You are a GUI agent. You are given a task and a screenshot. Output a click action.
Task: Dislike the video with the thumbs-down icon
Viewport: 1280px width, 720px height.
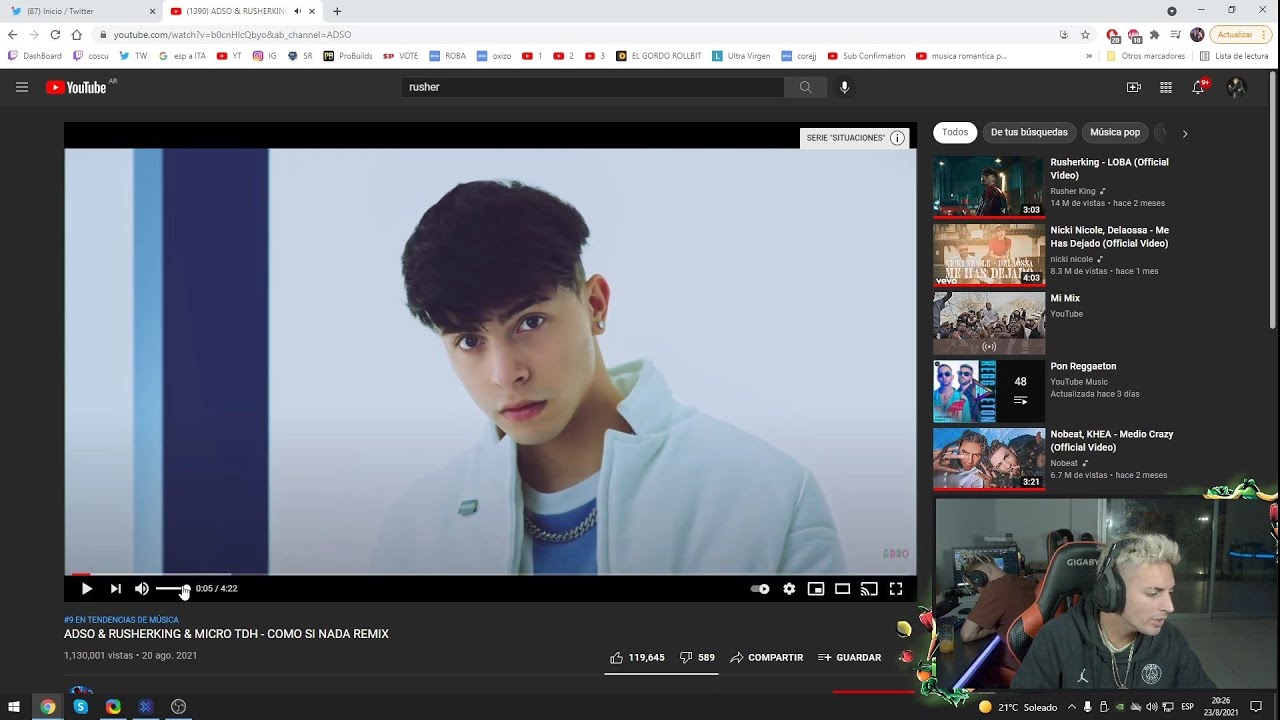686,658
